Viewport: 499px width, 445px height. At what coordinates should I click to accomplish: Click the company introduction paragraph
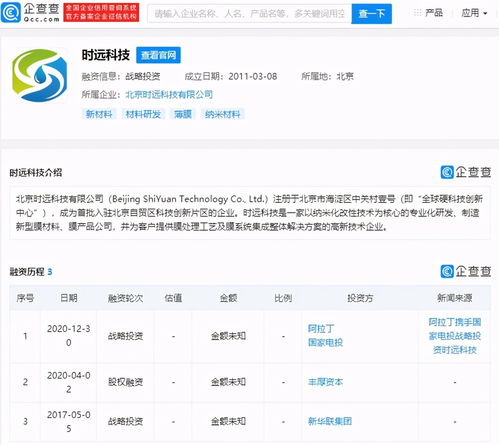coord(249,213)
